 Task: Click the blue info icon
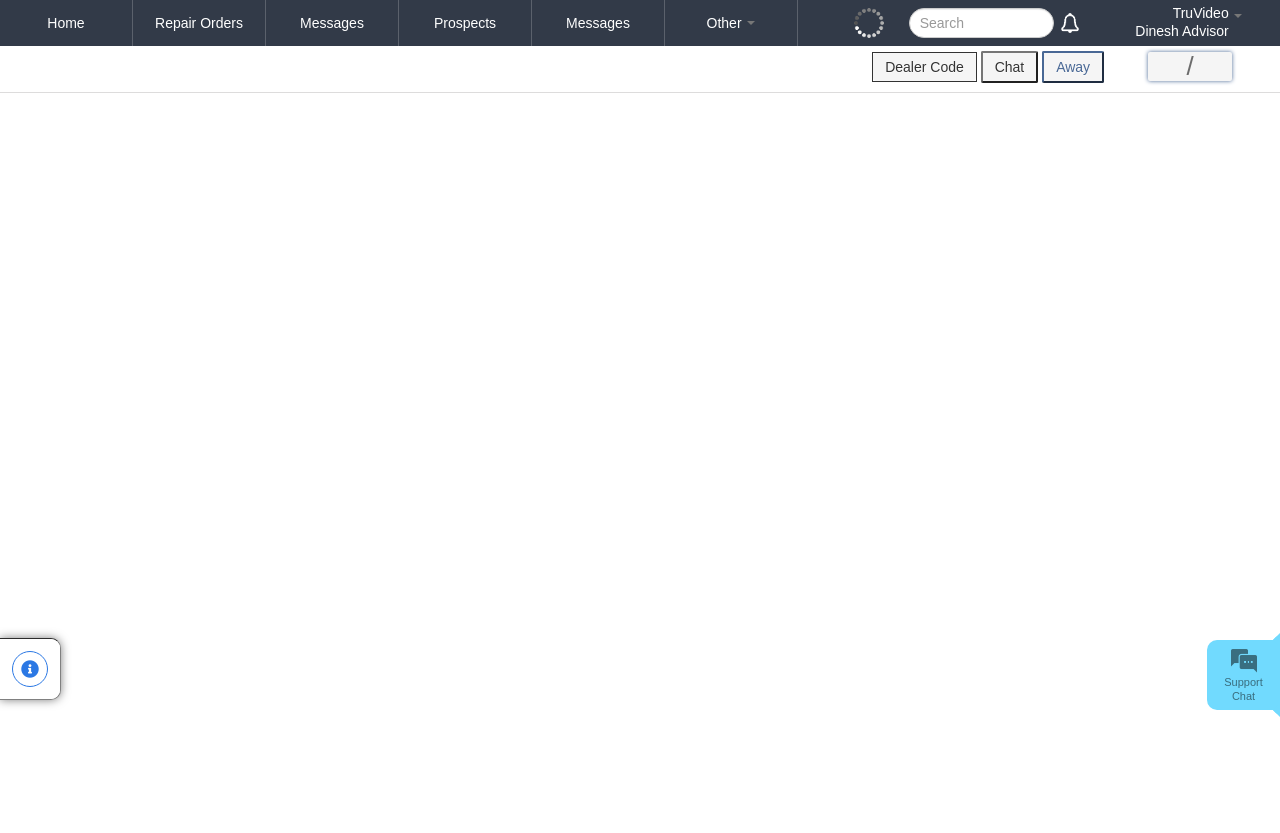click(x=30, y=669)
